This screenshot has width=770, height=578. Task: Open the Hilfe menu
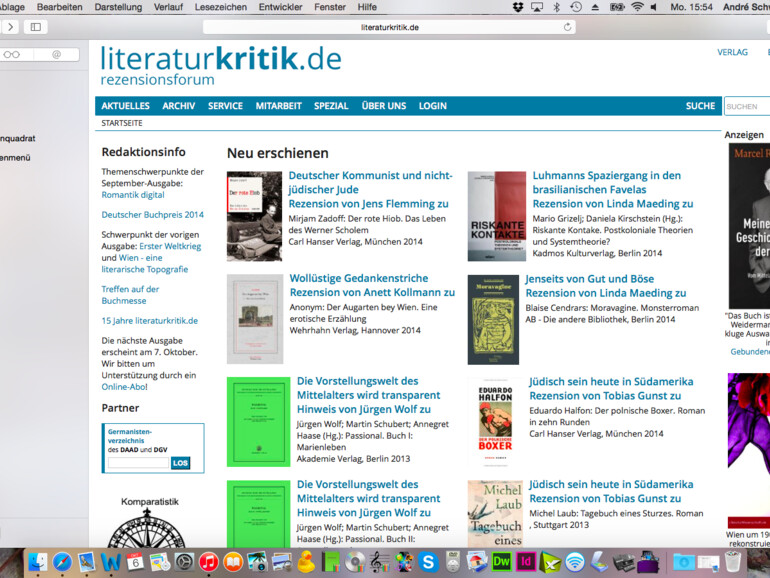[x=367, y=7]
